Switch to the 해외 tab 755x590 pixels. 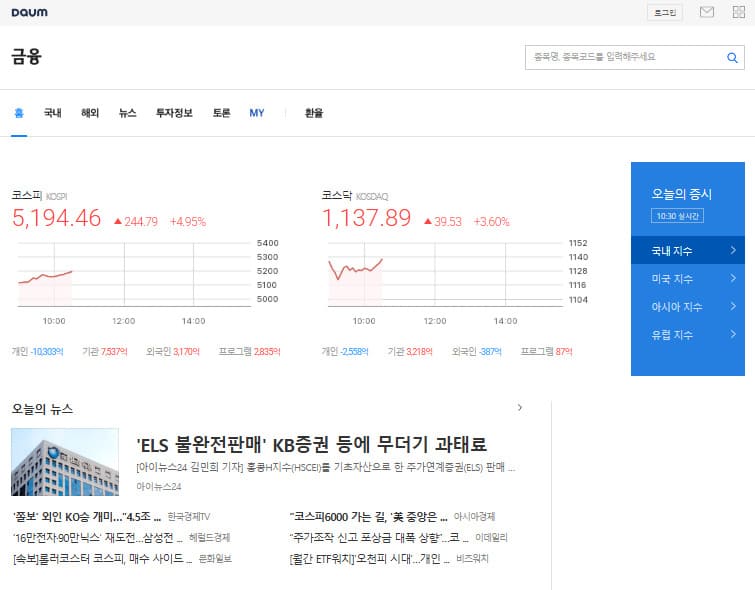pos(90,113)
